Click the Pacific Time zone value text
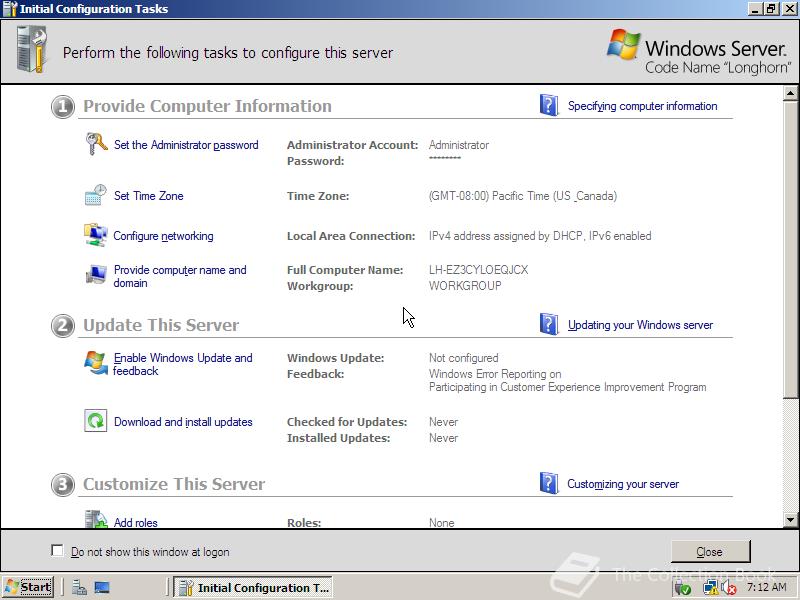 click(522, 196)
